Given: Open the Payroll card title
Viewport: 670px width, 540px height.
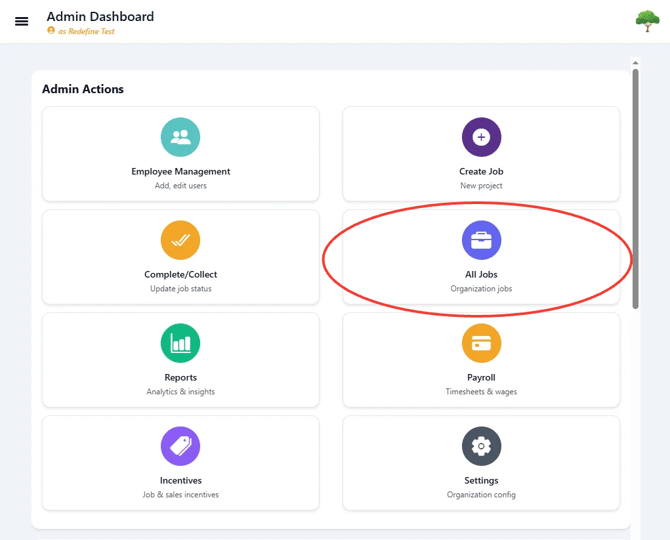Looking at the screenshot, I should coord(481,378).
